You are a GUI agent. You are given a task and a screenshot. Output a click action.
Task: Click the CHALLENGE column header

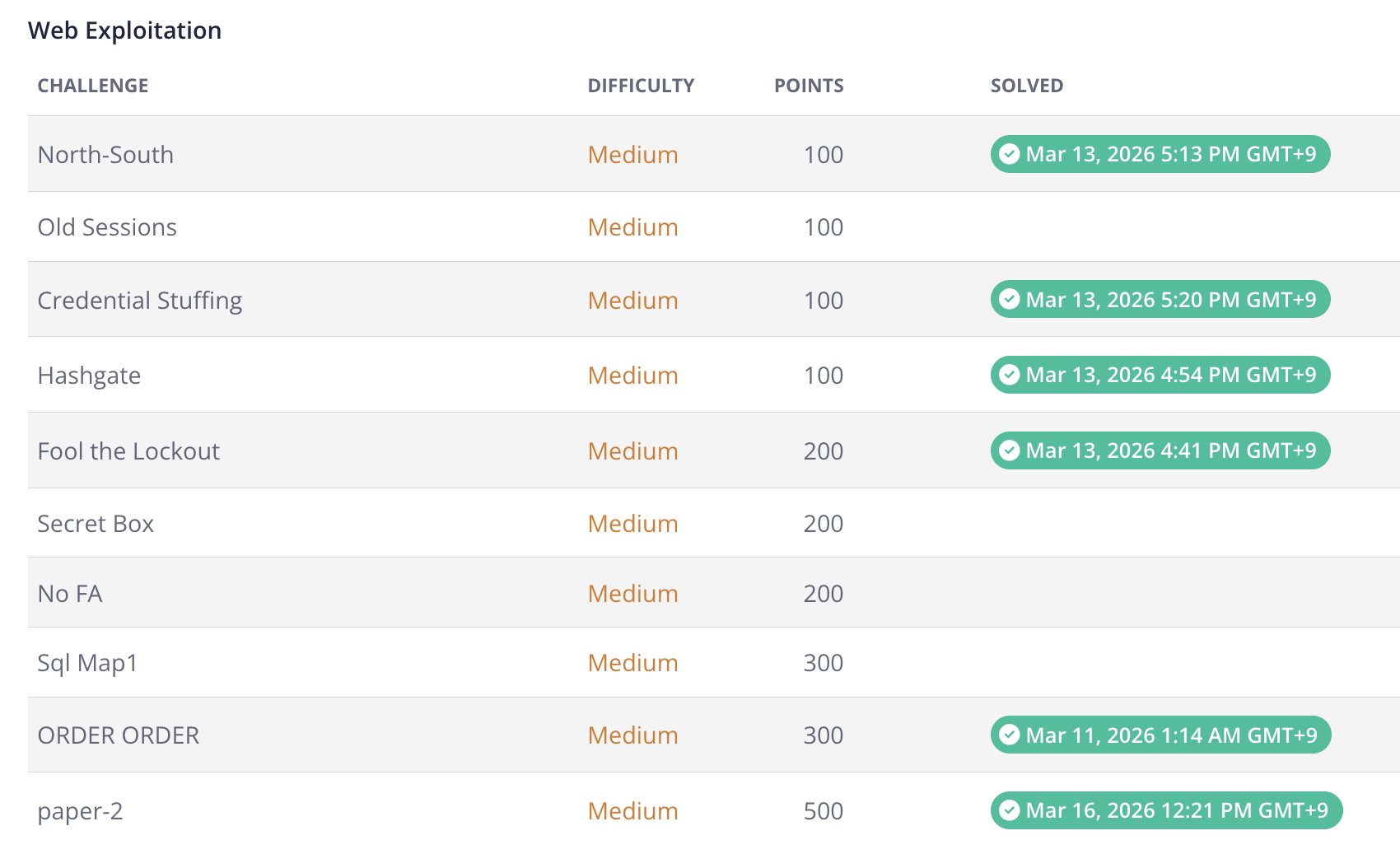pyautogui.click(x=93, y=86)
